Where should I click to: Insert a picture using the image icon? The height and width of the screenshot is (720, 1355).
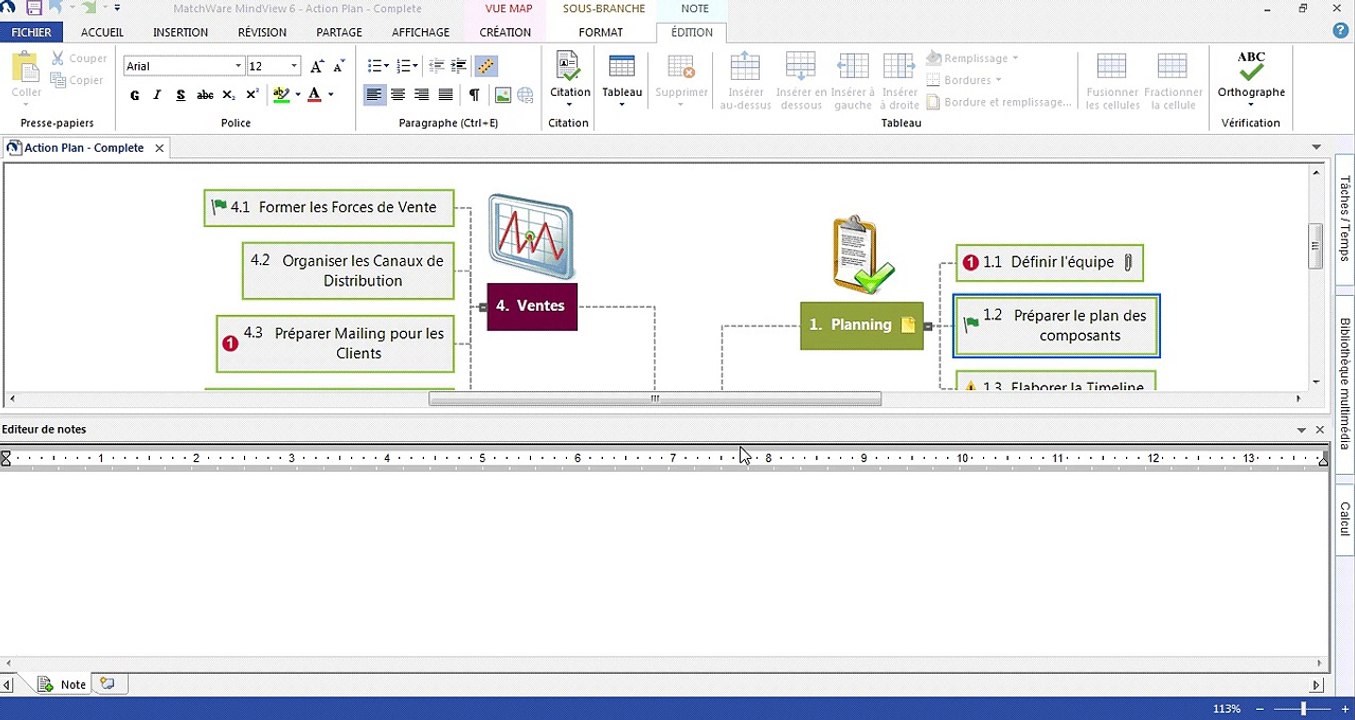click(502, 95)
